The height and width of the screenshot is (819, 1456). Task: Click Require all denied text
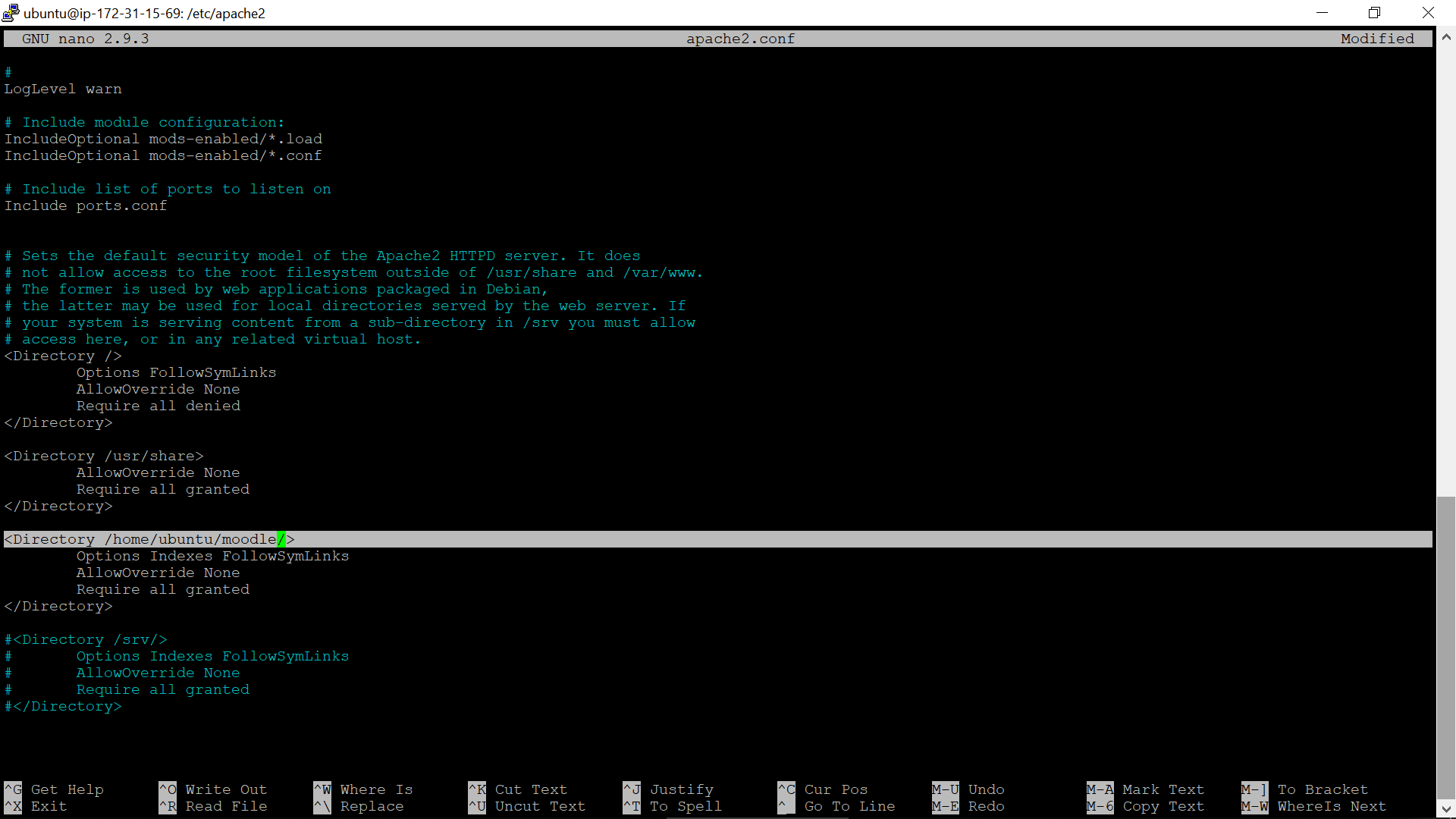point(158,406)
